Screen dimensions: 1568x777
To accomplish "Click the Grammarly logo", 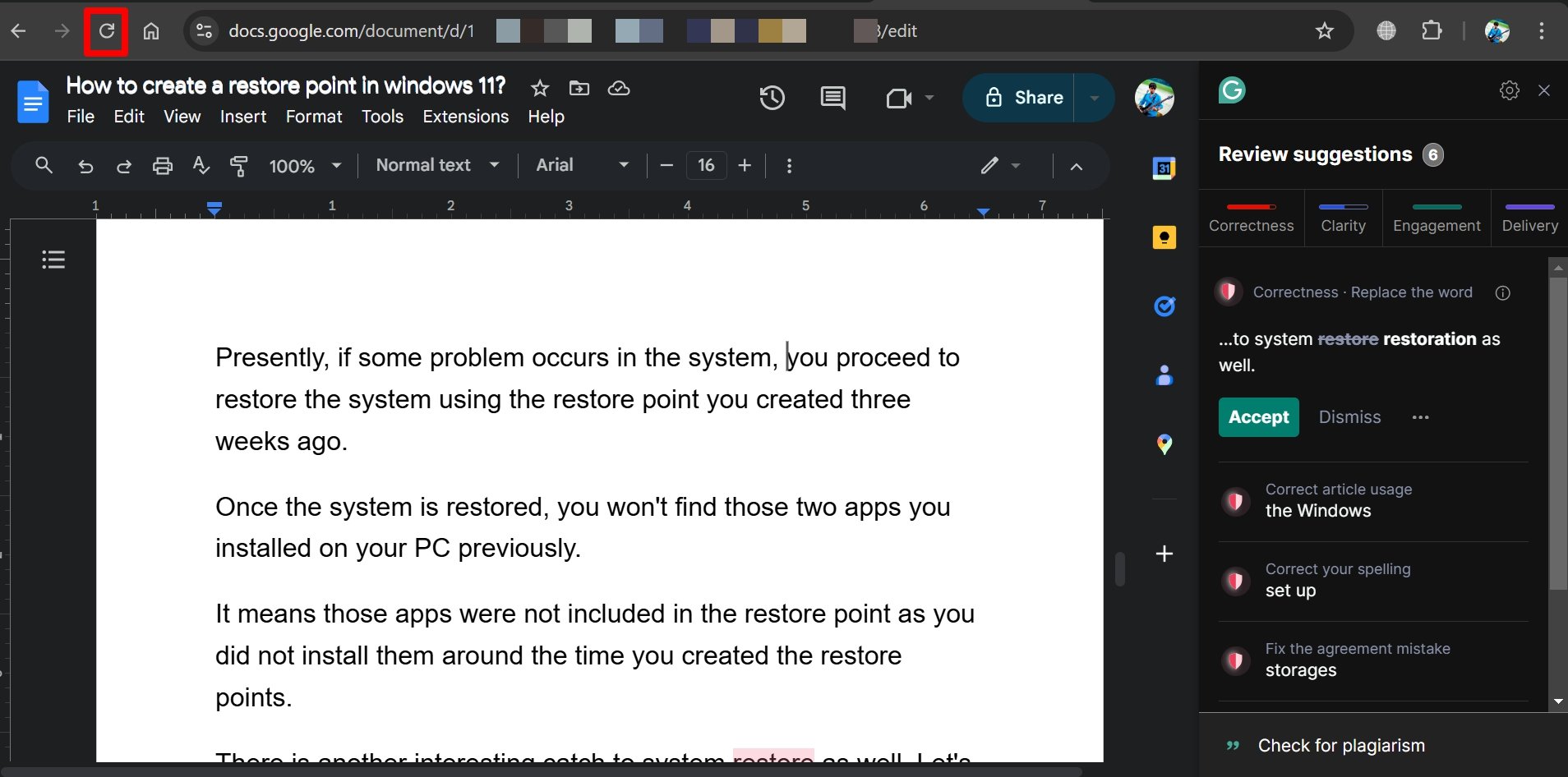I will click(1232, 90).
